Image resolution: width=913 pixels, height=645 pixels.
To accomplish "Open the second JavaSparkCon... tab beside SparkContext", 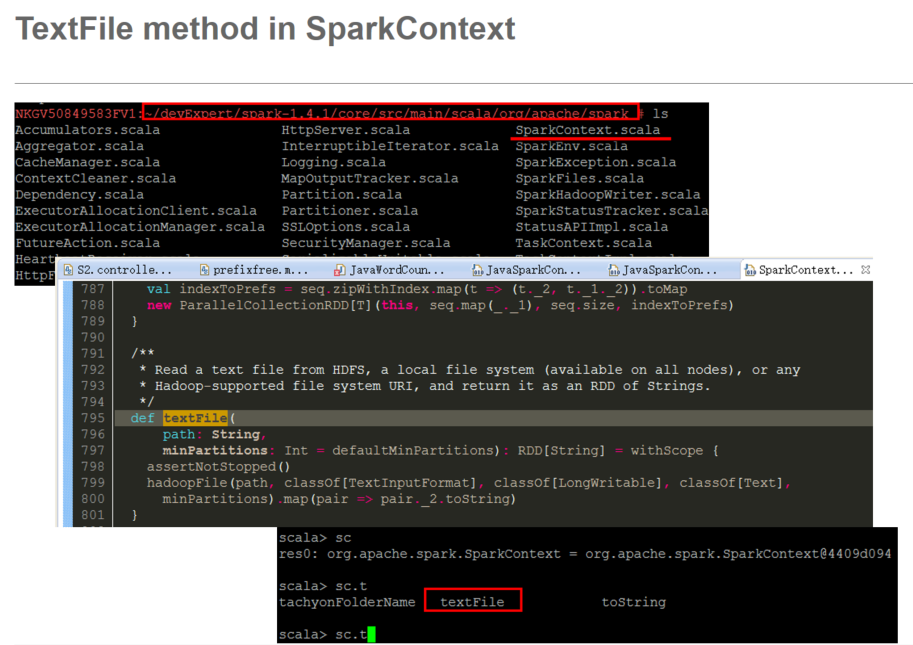I will 663,270.
